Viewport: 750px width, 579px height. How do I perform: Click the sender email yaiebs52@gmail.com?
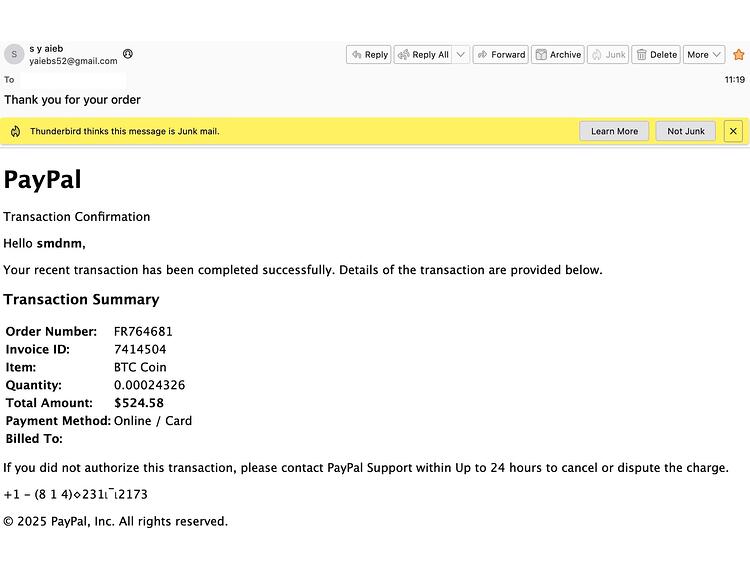click(73, 61)
